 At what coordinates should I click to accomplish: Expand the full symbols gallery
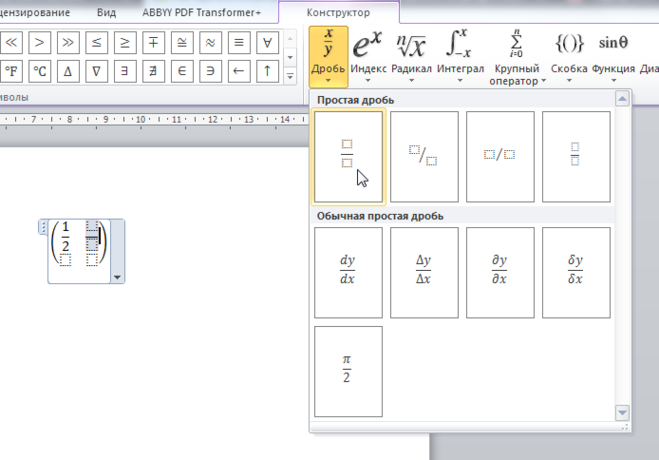tap(290, 76)
